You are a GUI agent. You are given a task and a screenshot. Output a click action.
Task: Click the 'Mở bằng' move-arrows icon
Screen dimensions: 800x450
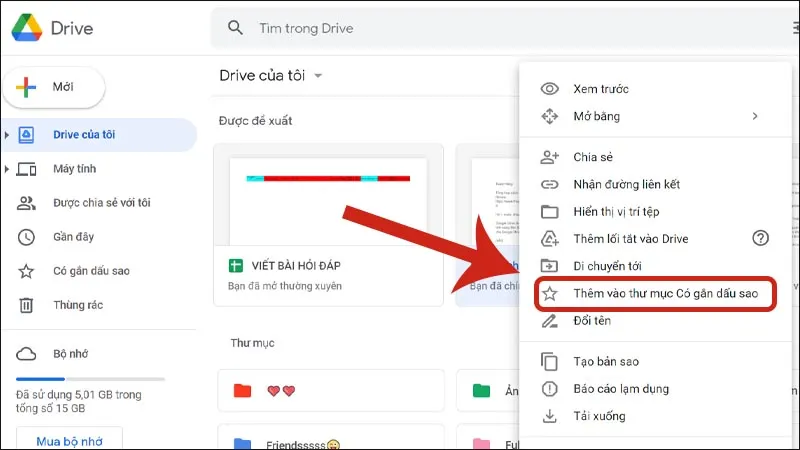[x=549, y=116]
